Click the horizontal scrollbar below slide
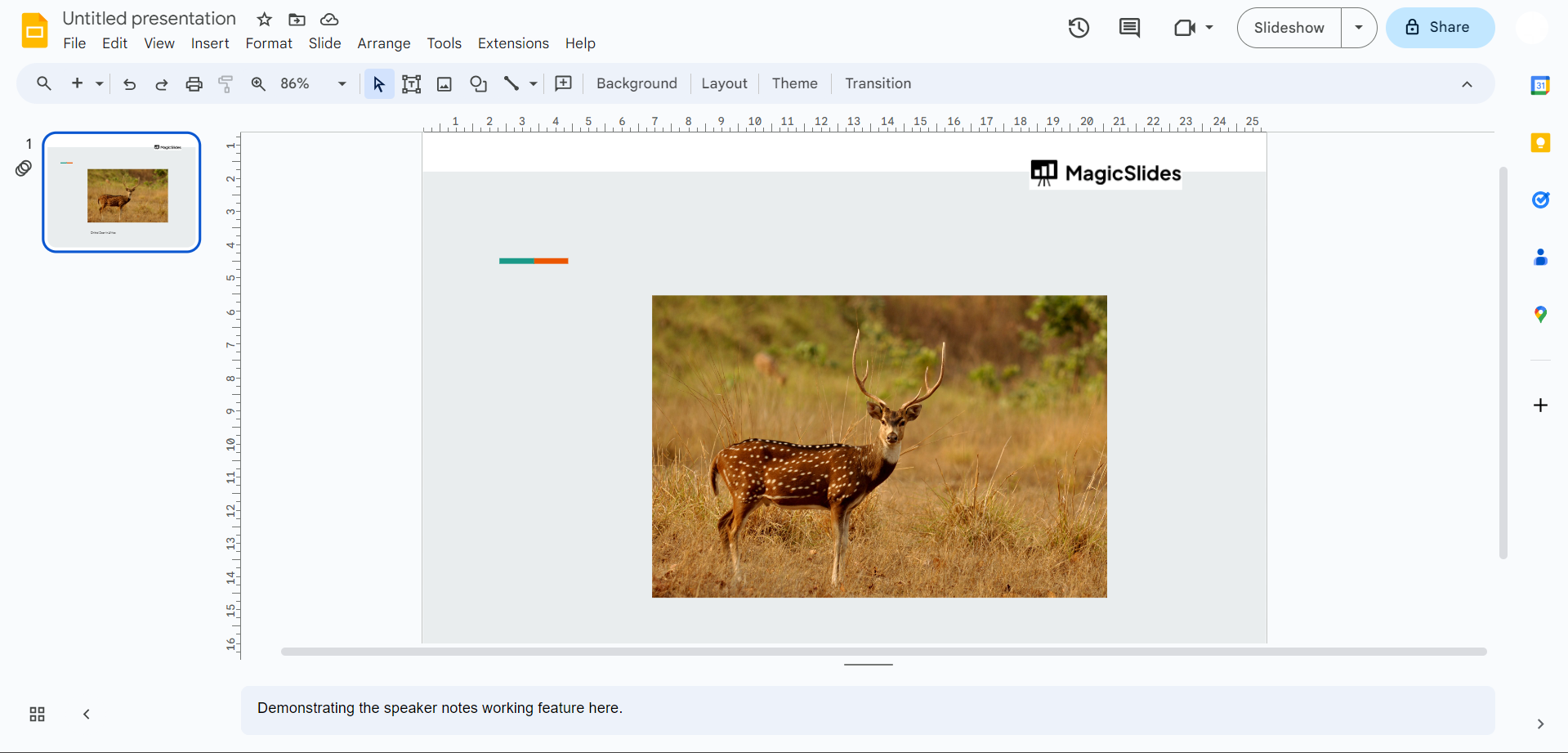This screenshot has width=1568, height=753. (x=882, y=652)
